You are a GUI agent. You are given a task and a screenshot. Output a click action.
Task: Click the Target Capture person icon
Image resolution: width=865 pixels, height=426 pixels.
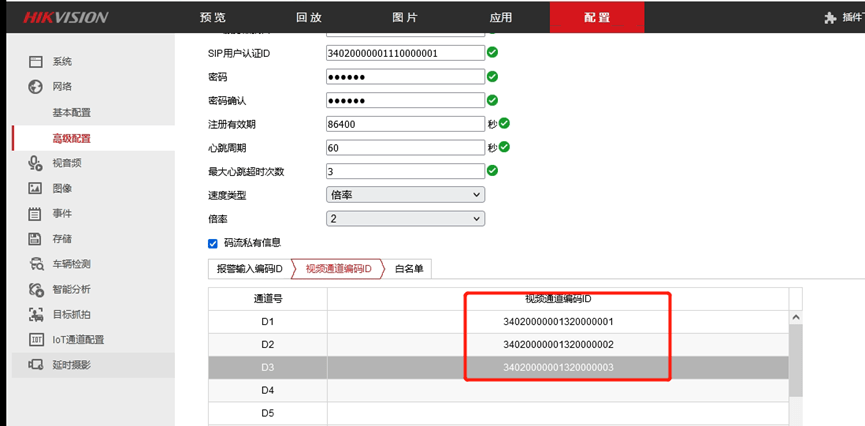(36, 315)
